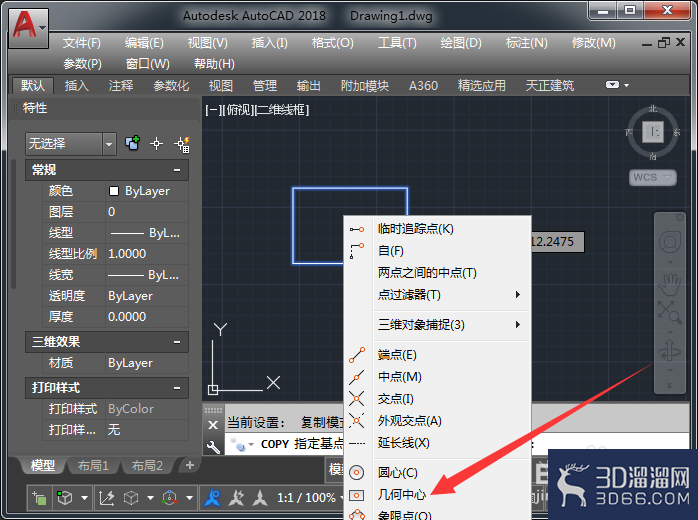Click the selection cycling status bar icon
This screenshot has width=698, height=520.
(39, 498)
